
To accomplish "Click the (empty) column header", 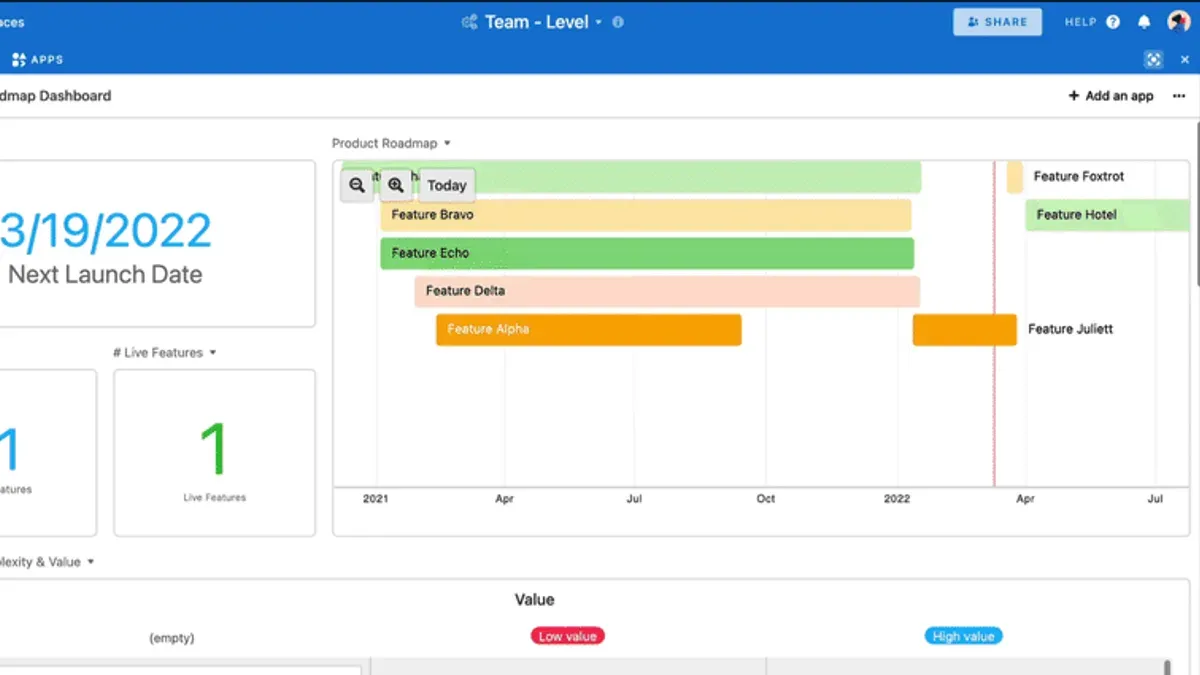I will [172, 638].
